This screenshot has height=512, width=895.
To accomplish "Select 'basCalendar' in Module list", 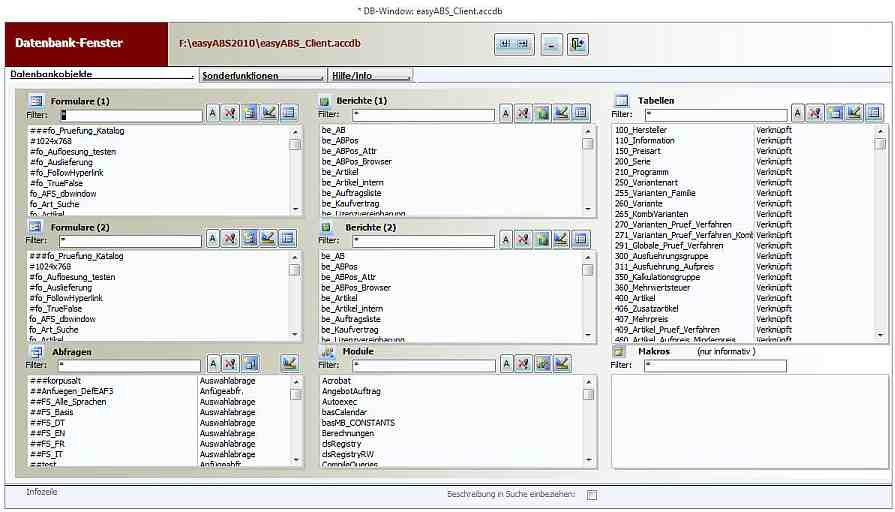I will 344,412.
